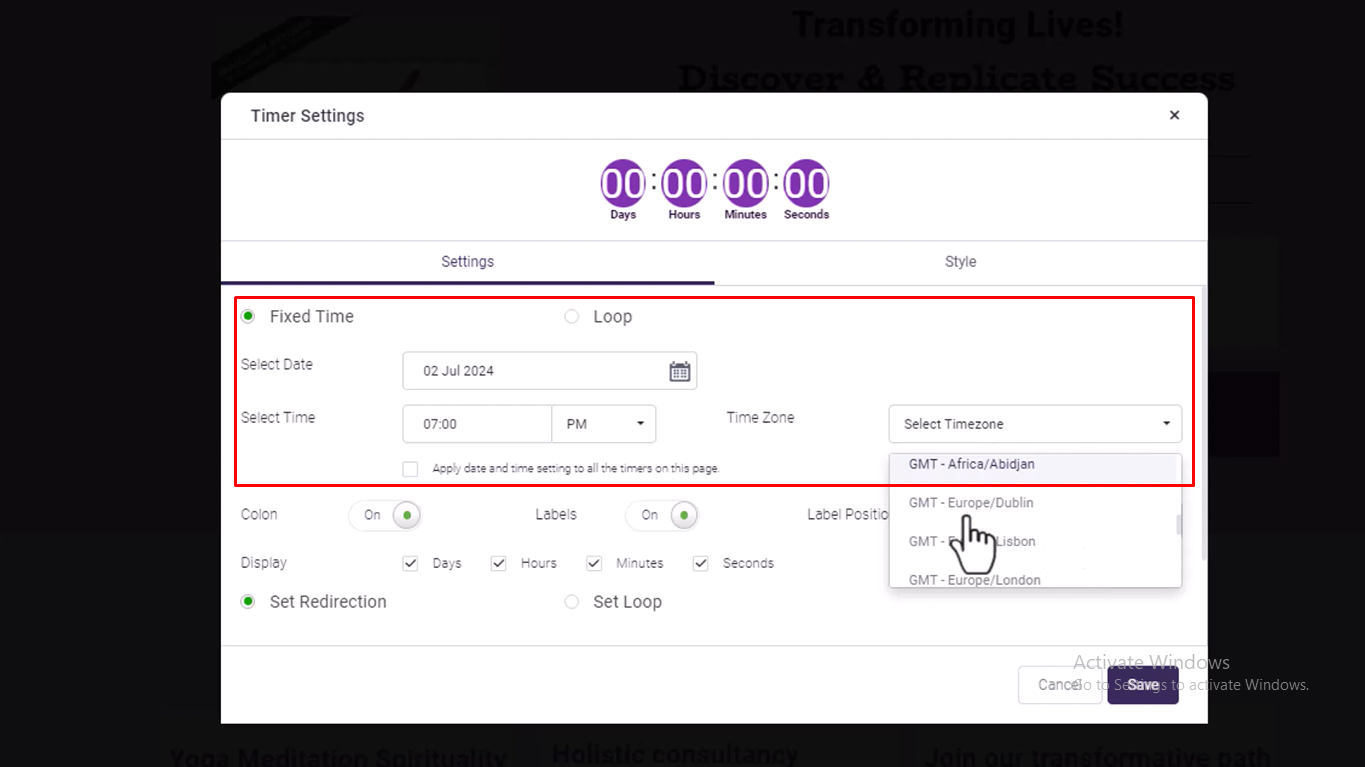Select the Fixed Time radio button
Screen dimensions: 1365x767
[x=248, y=316]
